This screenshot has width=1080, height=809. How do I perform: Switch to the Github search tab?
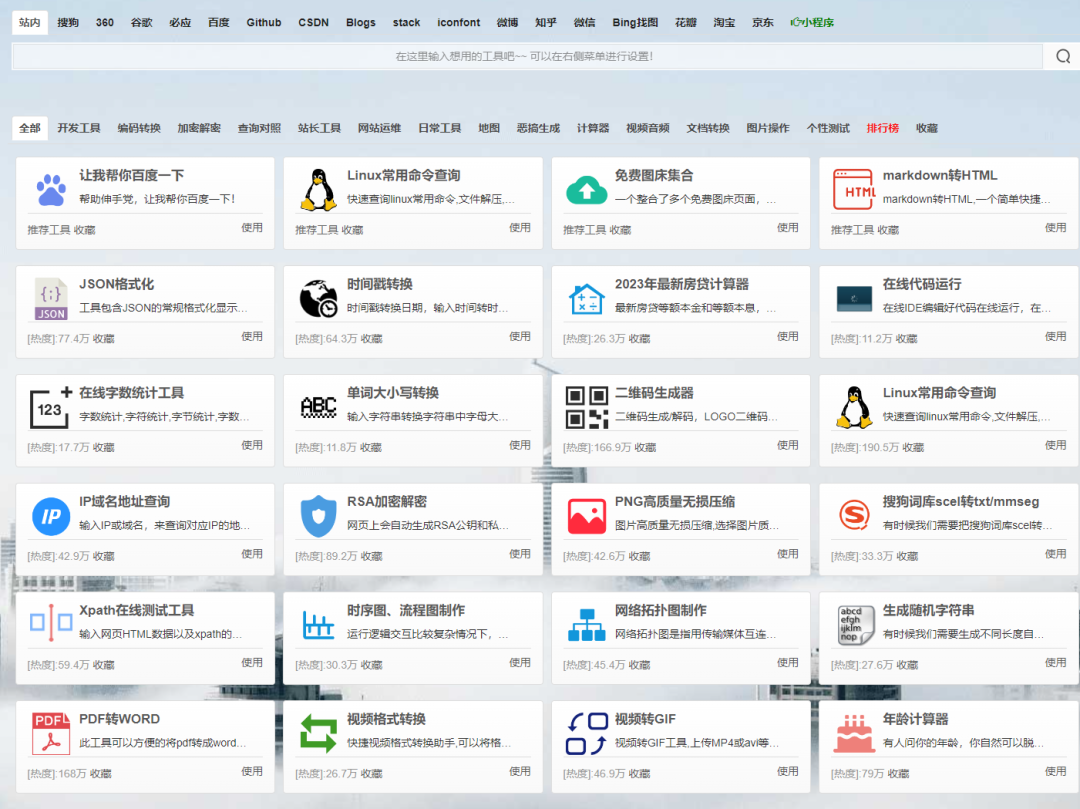click(x=264, y=22)
